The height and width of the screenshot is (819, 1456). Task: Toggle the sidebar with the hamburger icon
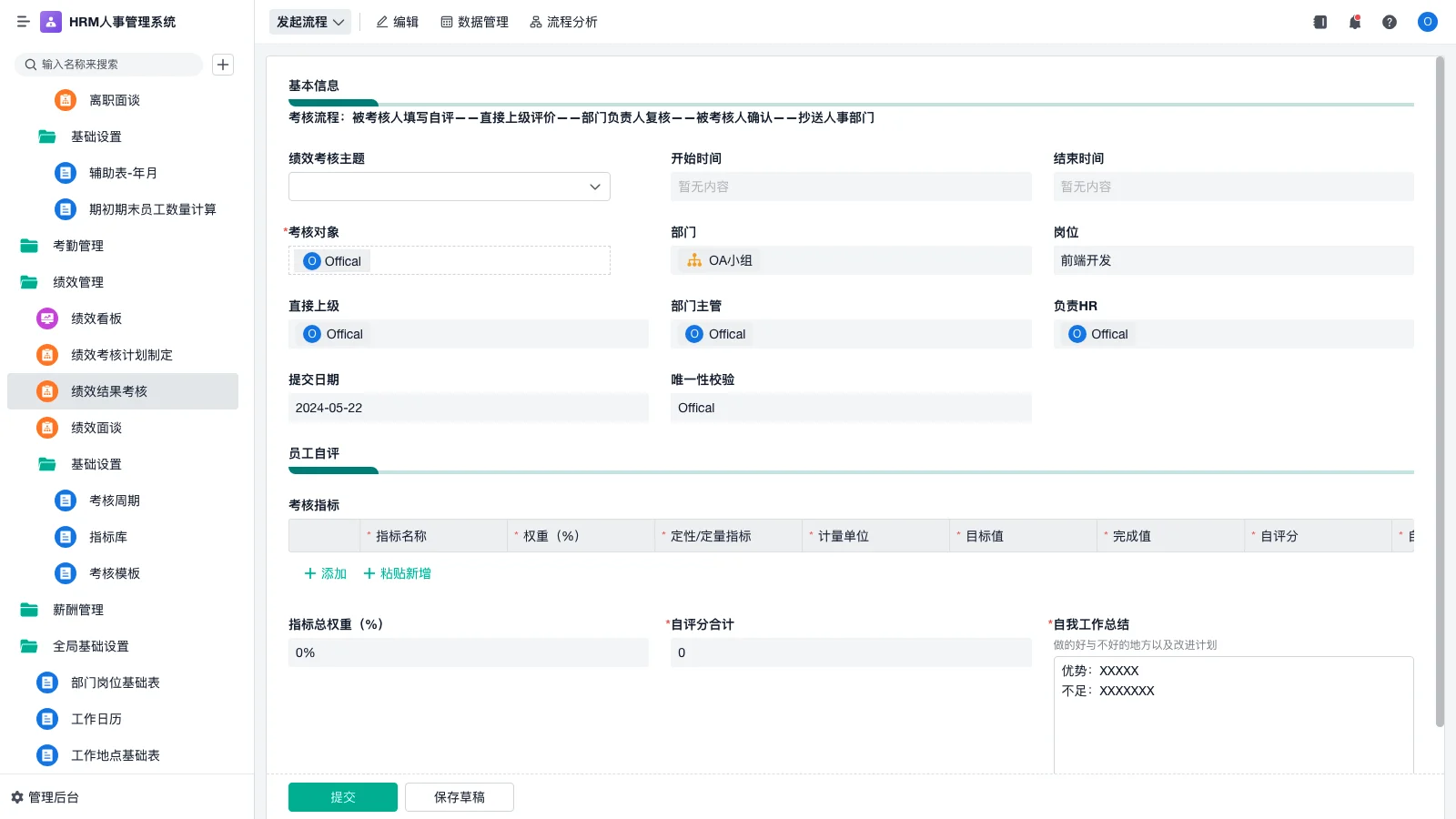coord(24,22)
